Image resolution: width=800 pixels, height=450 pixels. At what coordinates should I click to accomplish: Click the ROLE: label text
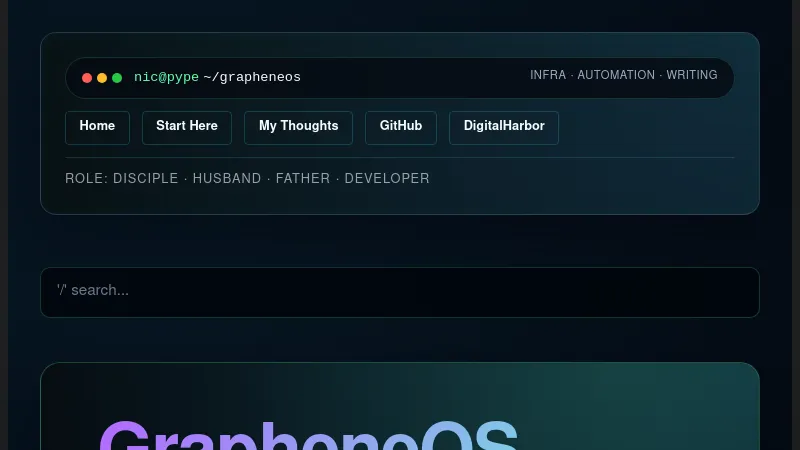pyautogui.click(x=86, y=179)
